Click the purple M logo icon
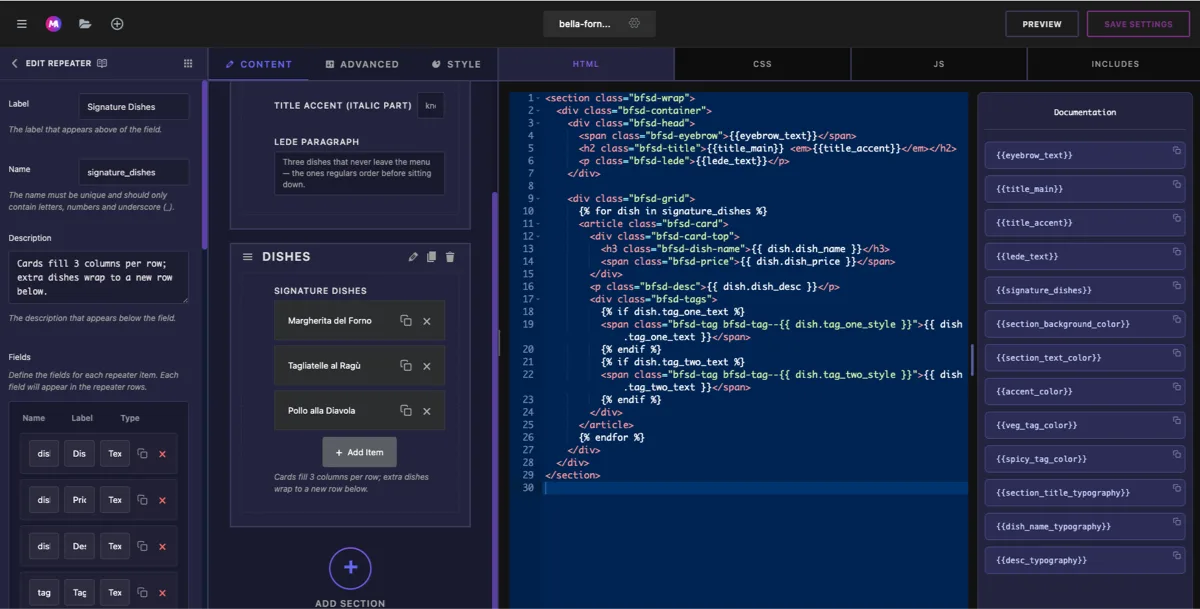The image size is (1200, 609). coord(53,24)
